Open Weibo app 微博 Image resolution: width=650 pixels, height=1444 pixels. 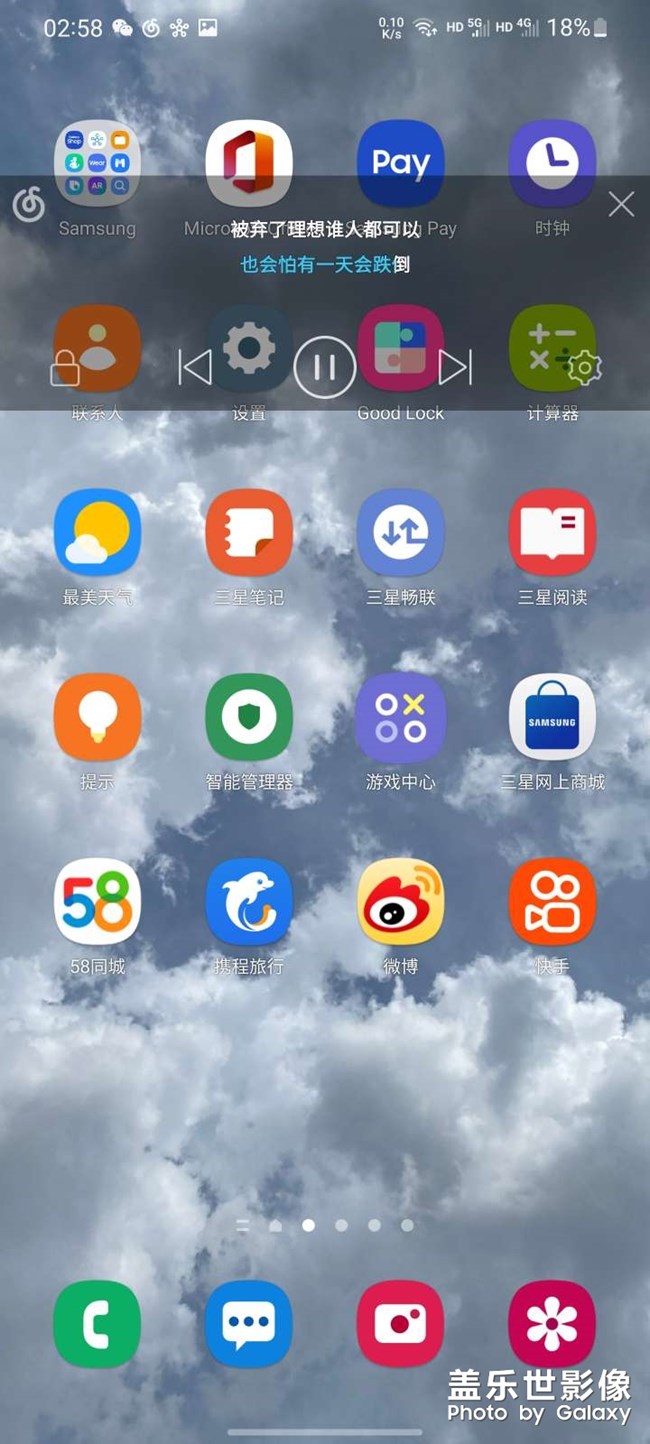coord(401,901)
